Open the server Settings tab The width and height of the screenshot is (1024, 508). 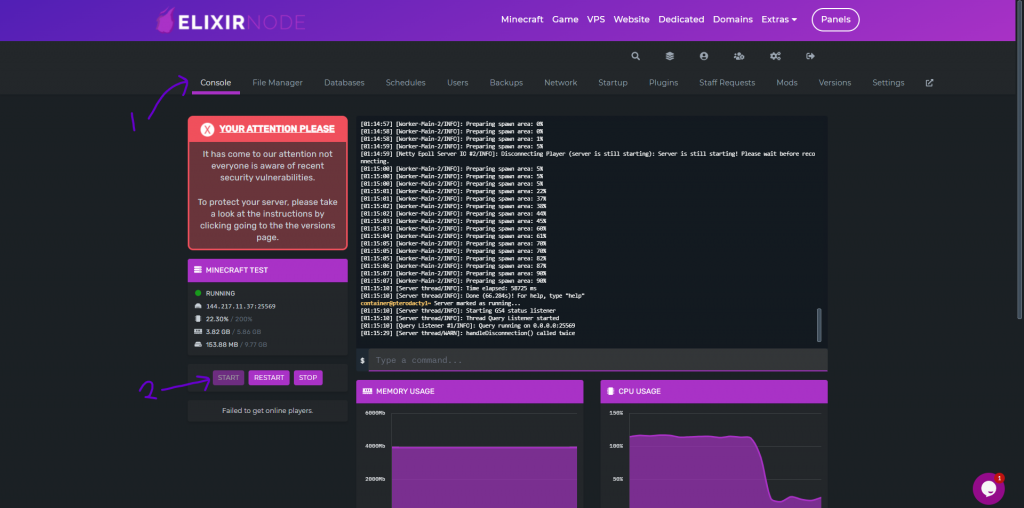(x=888, y=83)
